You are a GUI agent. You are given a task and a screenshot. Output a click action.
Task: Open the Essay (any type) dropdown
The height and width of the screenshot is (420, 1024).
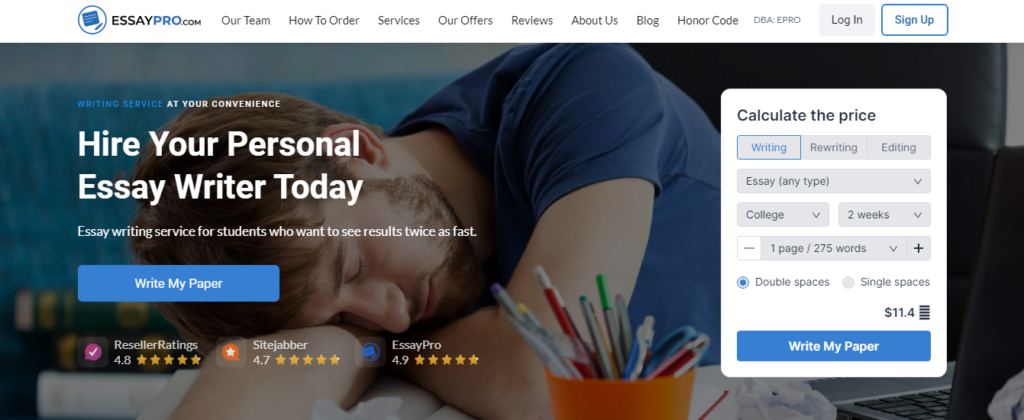coord(833,181)
